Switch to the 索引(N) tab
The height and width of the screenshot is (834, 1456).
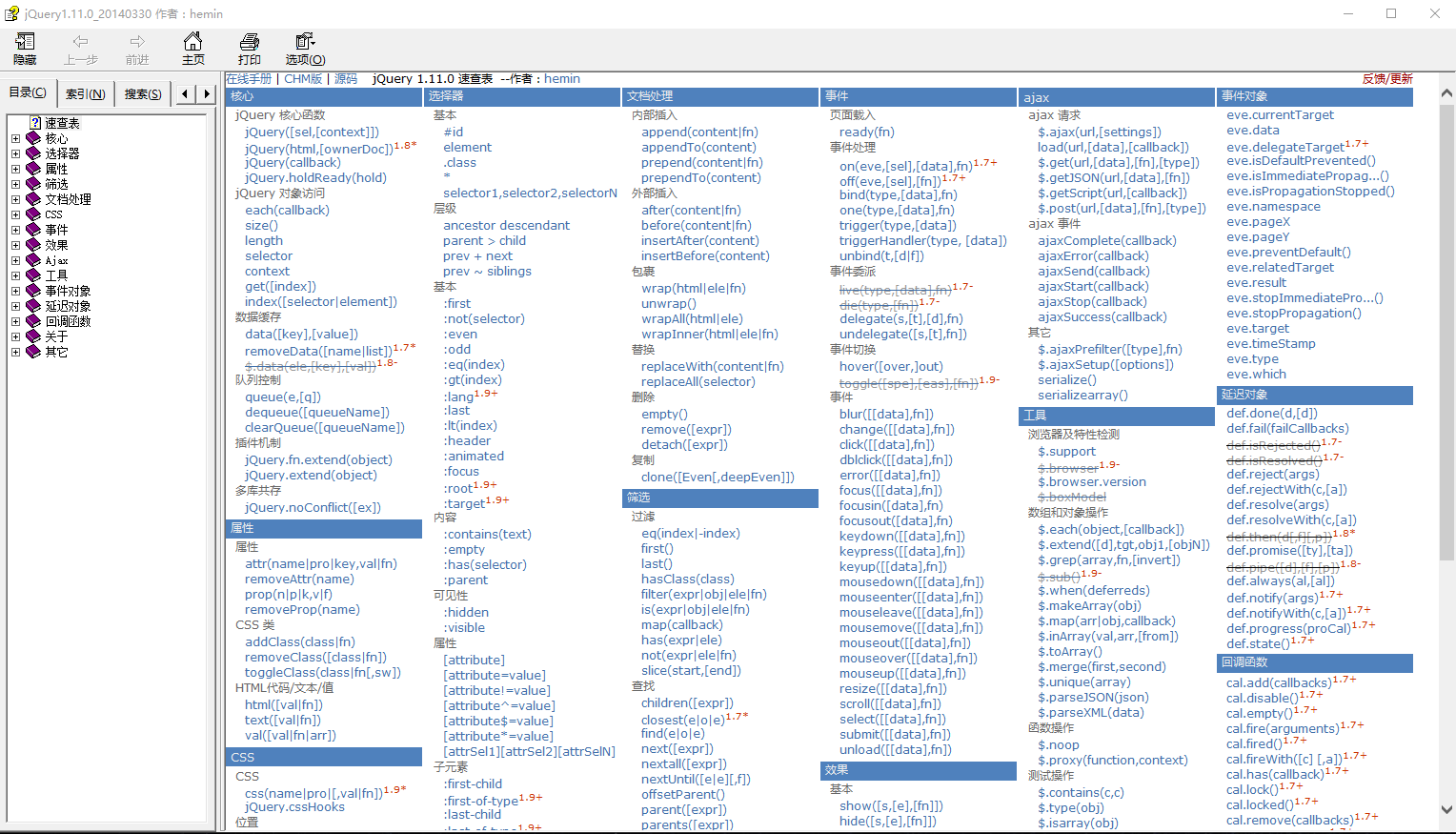tap(85, 93)
